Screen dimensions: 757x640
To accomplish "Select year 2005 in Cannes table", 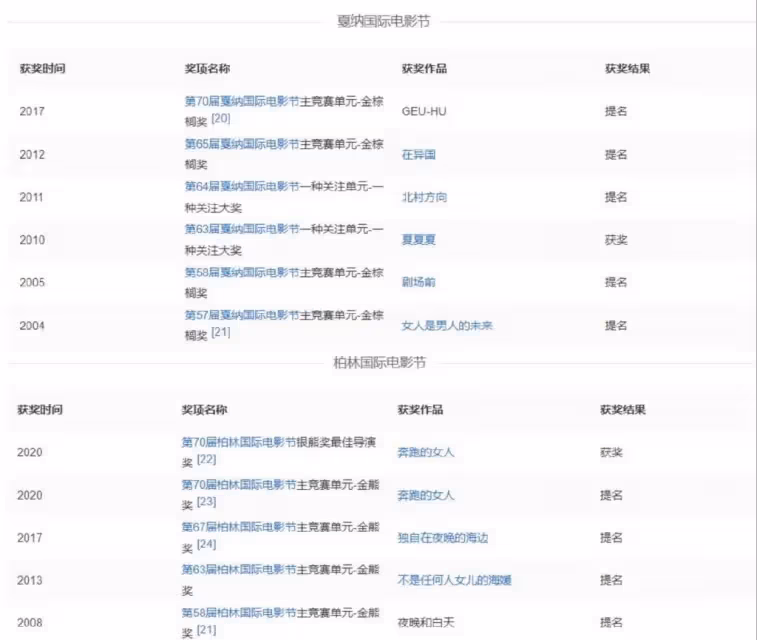I will [32, 282].
